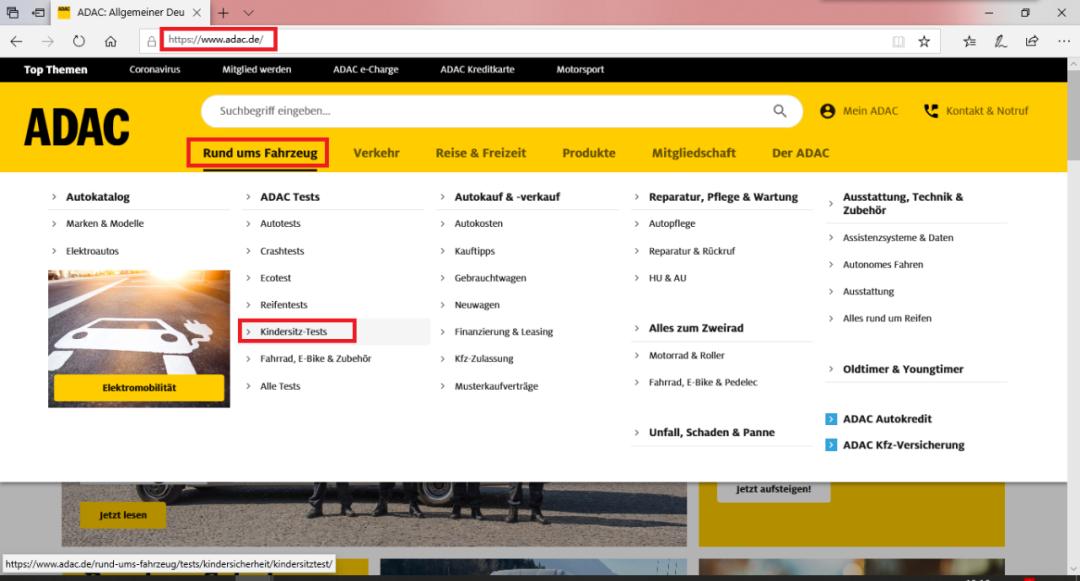Open browser settings and more menu
Screen dimensions: 1080x581
coord(1063,41)
